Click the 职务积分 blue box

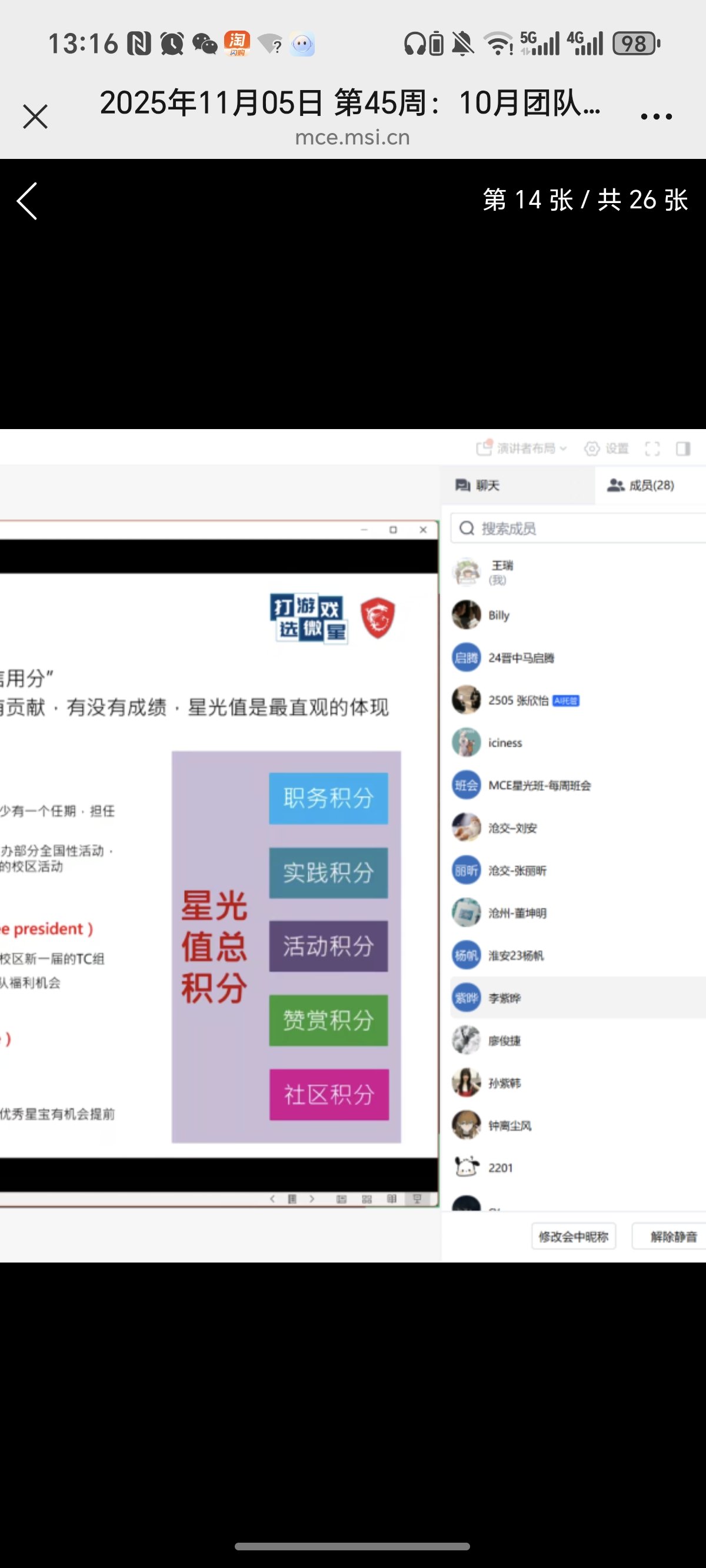point(329,798)
